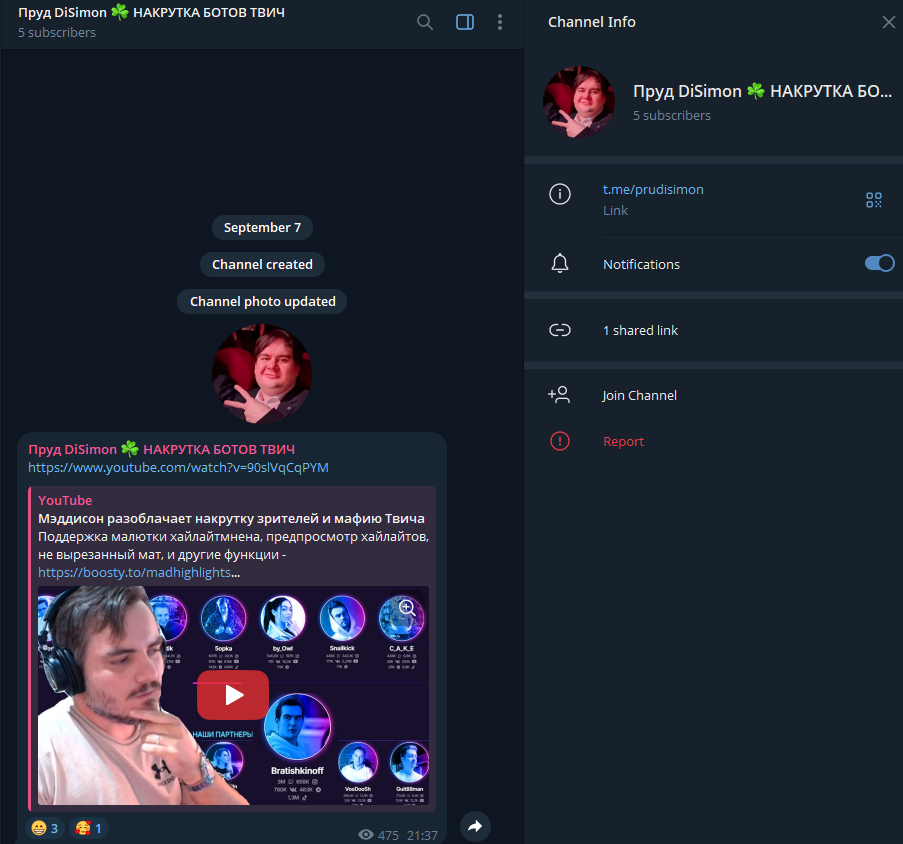Forward the post with the share arrow
The height and width of the screenshot is (844, 903).
[475, 827]
